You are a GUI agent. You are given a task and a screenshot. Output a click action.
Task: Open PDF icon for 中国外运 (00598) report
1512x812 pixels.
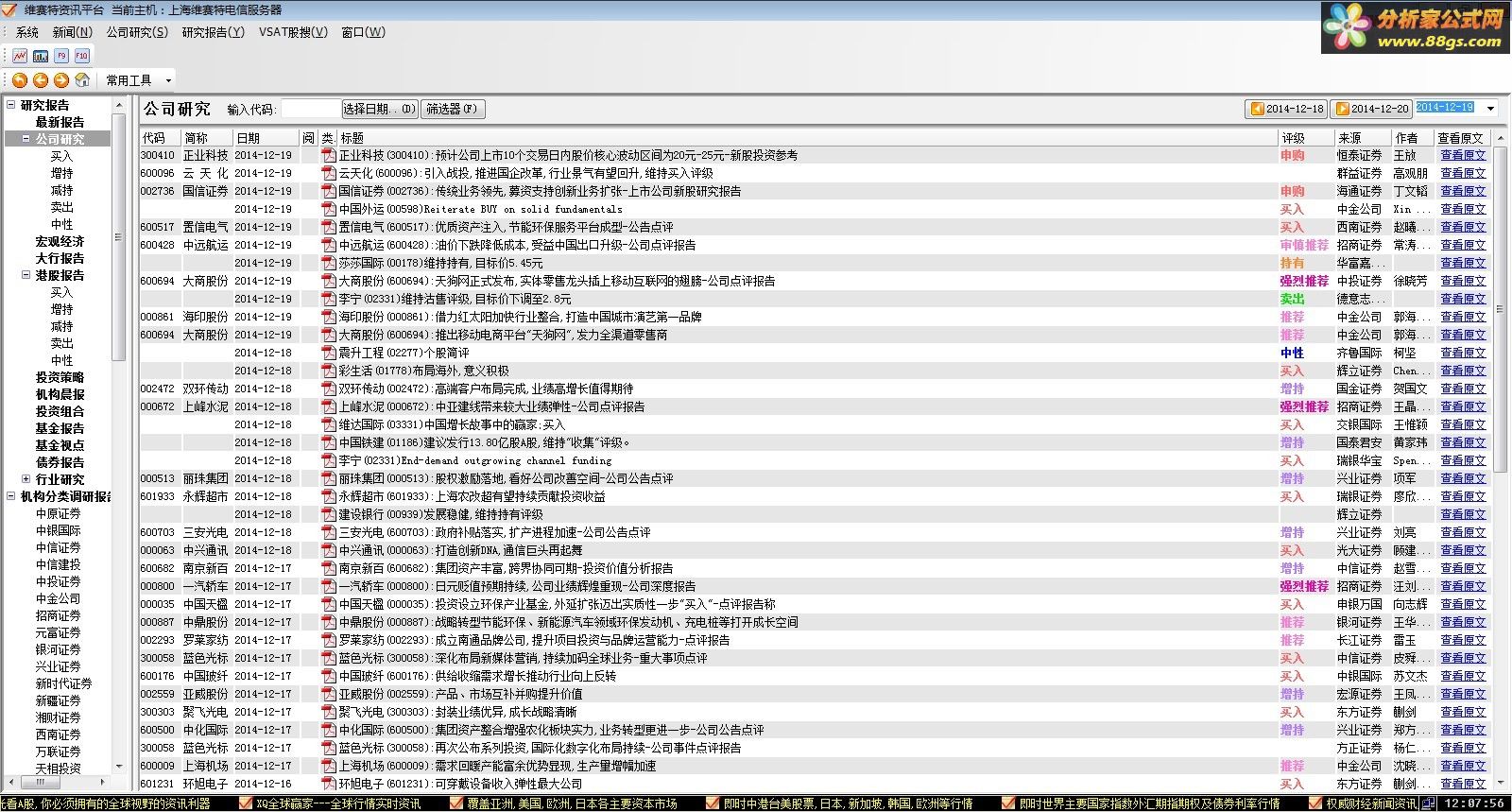pyautogui.click(x=329, y=209)
